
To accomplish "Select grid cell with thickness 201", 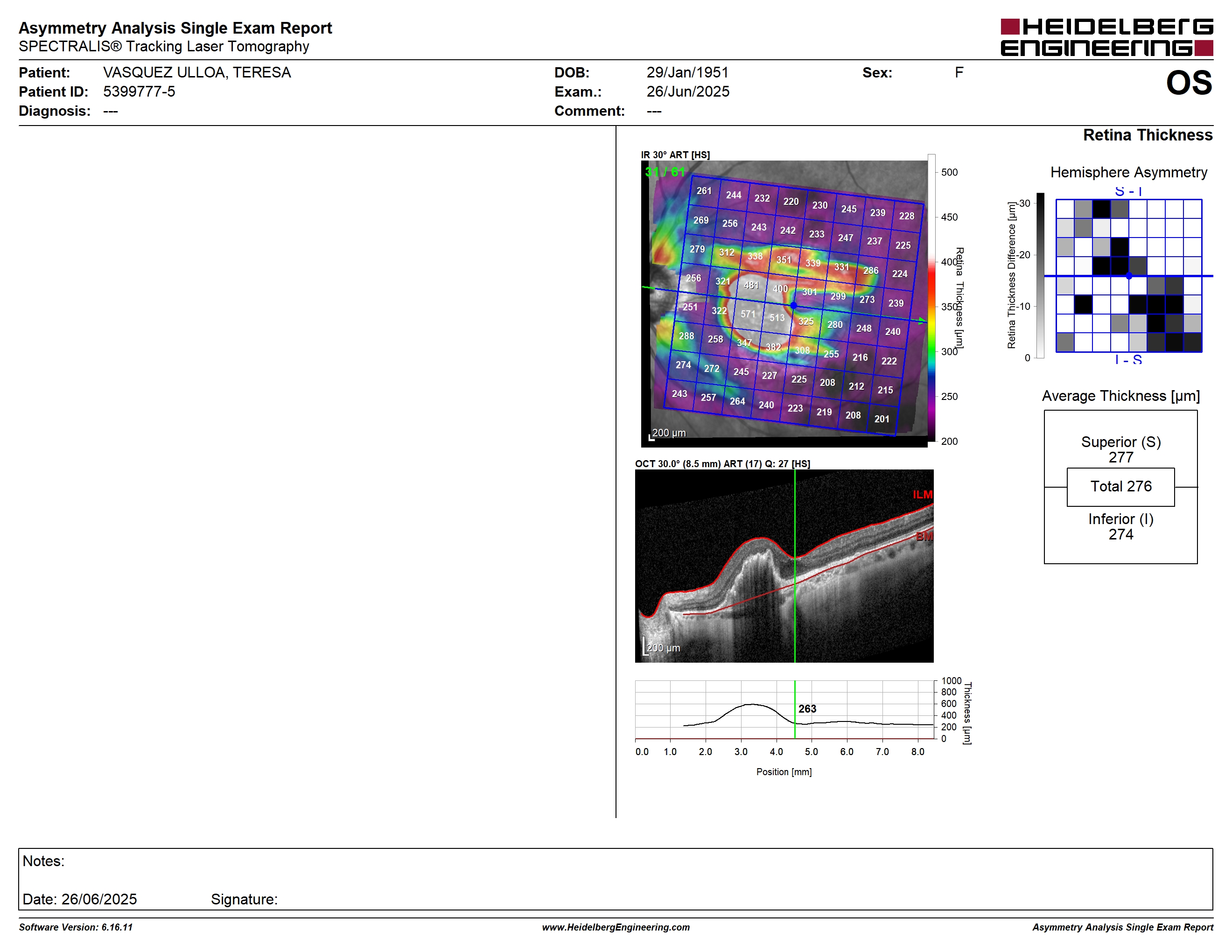I will click(882, 419).
